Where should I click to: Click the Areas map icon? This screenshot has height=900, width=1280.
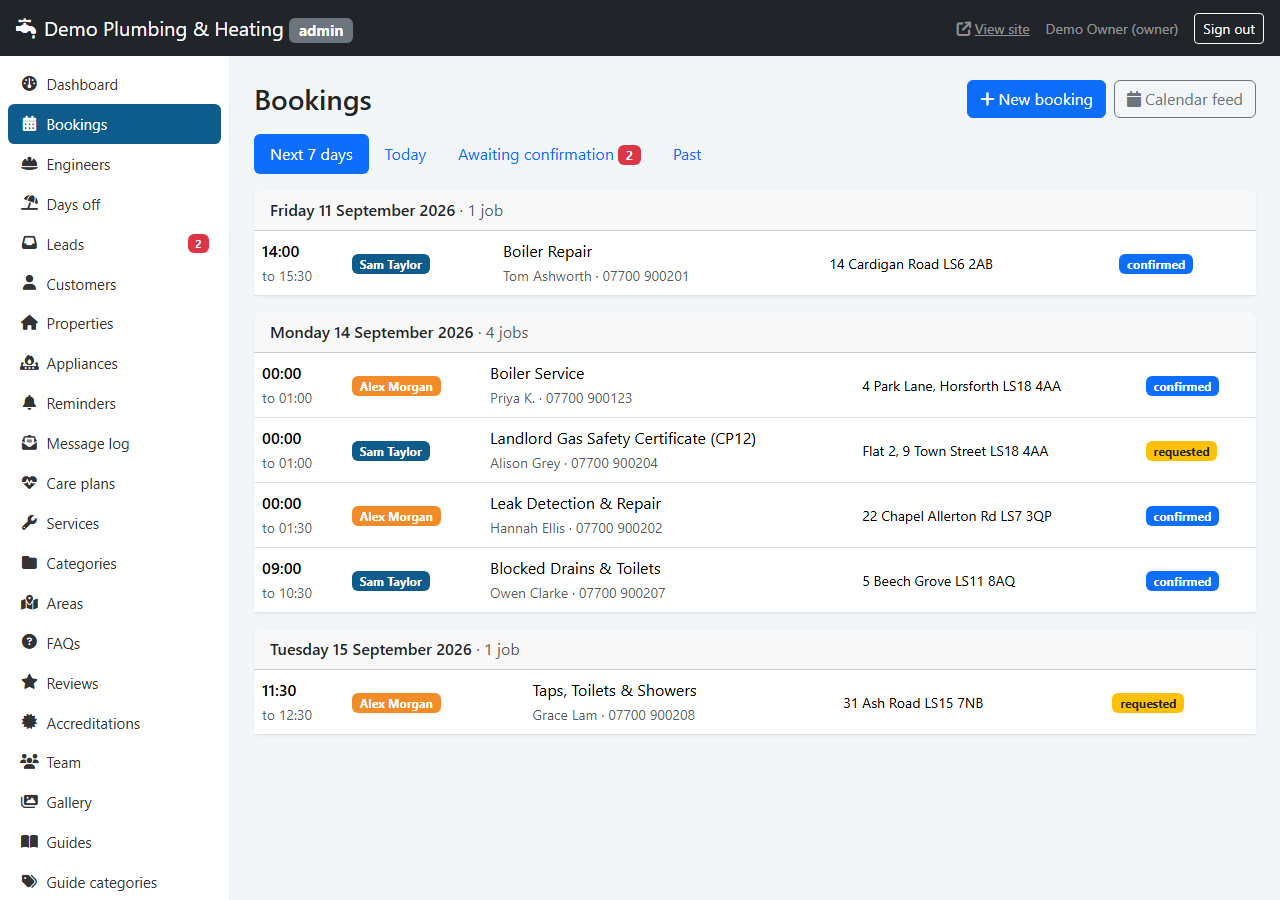[29, 603]
